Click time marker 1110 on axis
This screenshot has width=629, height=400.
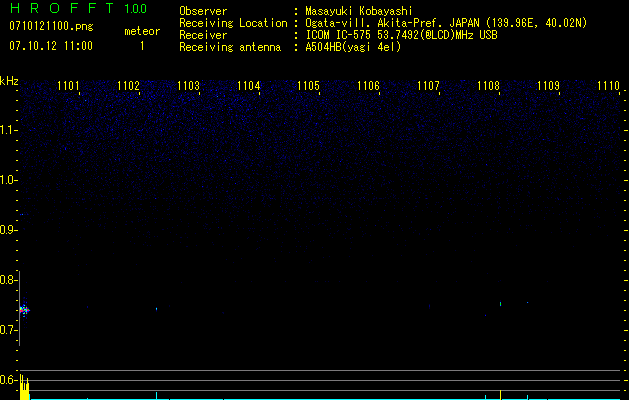coord(608,86)
